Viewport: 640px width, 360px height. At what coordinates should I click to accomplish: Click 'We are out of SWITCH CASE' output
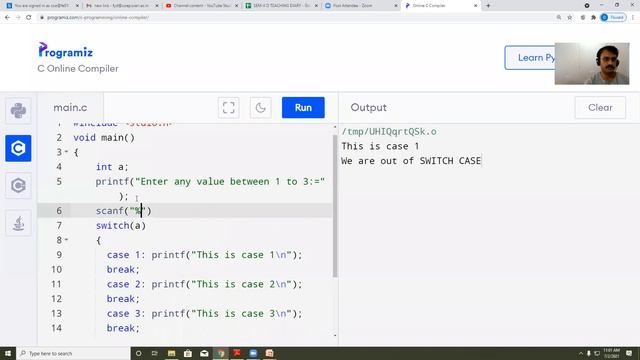tap(411, 161)
